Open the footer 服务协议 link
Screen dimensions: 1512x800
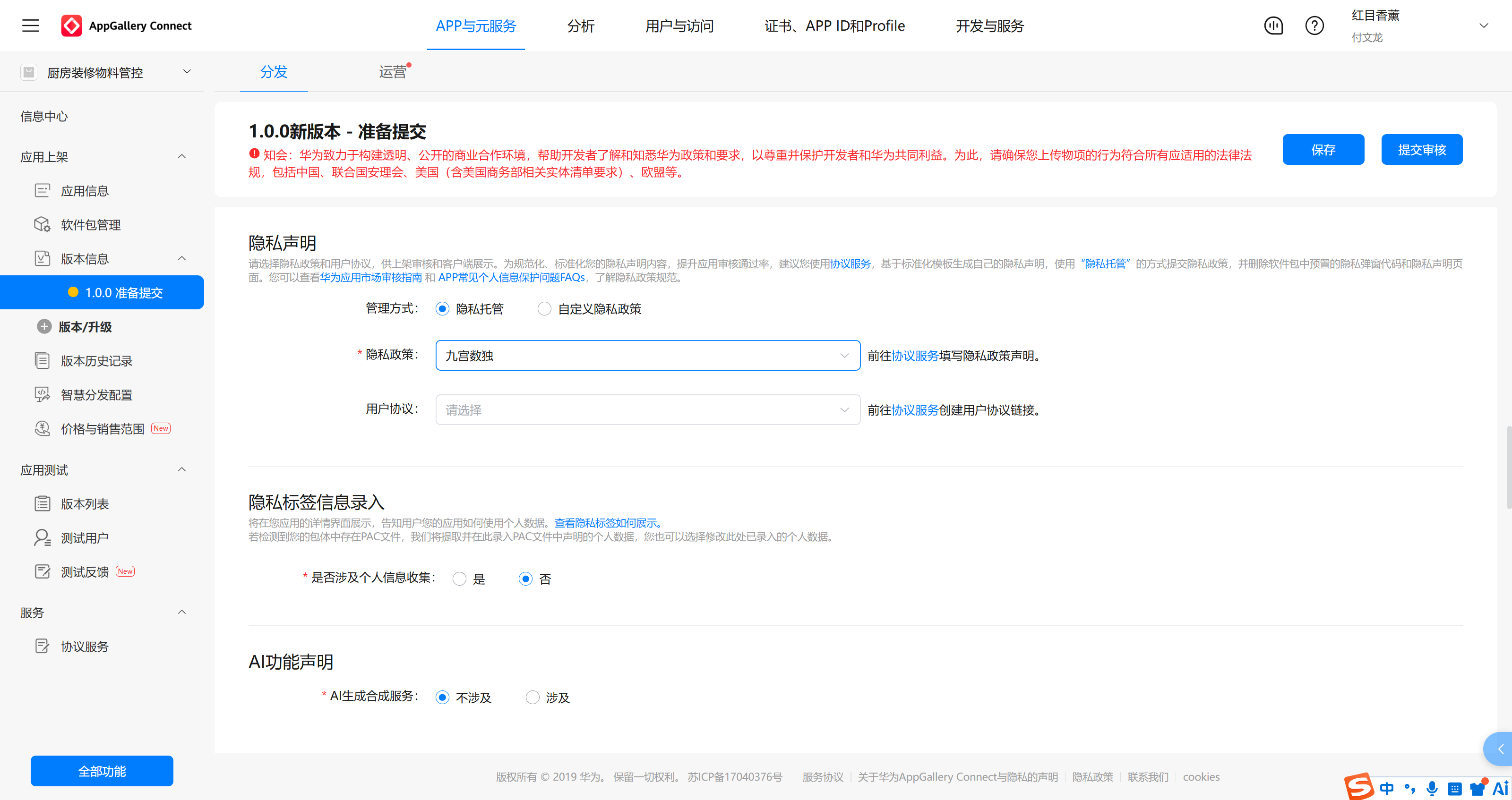point(823,776)
